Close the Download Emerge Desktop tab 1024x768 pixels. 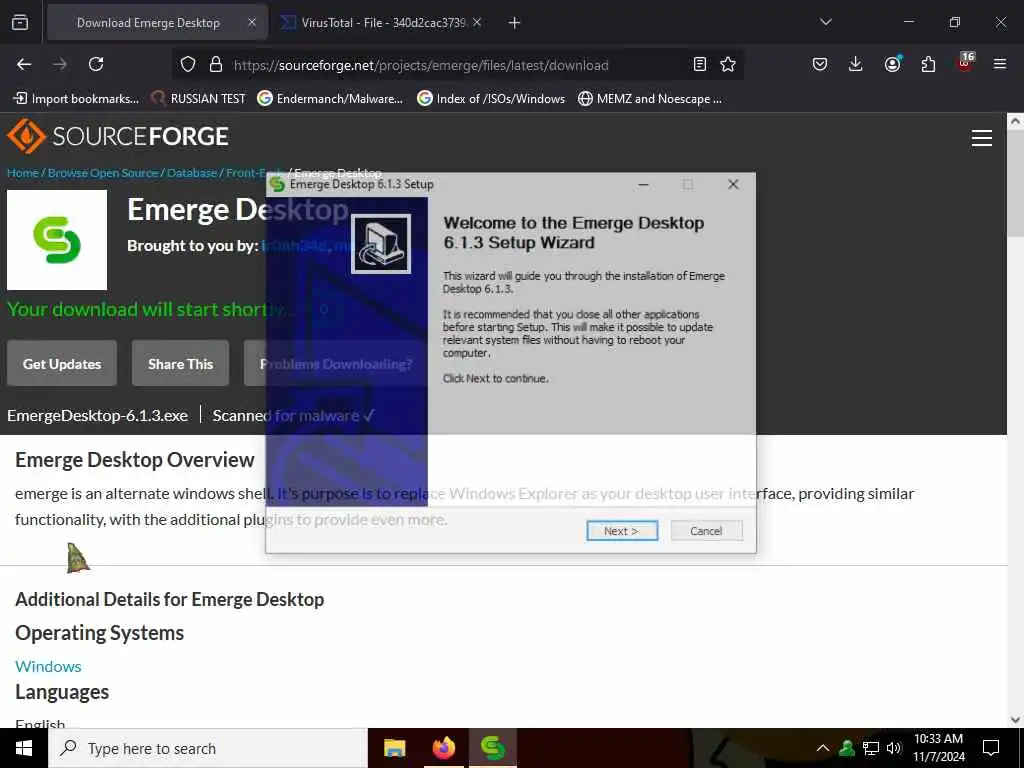point(252,22)
